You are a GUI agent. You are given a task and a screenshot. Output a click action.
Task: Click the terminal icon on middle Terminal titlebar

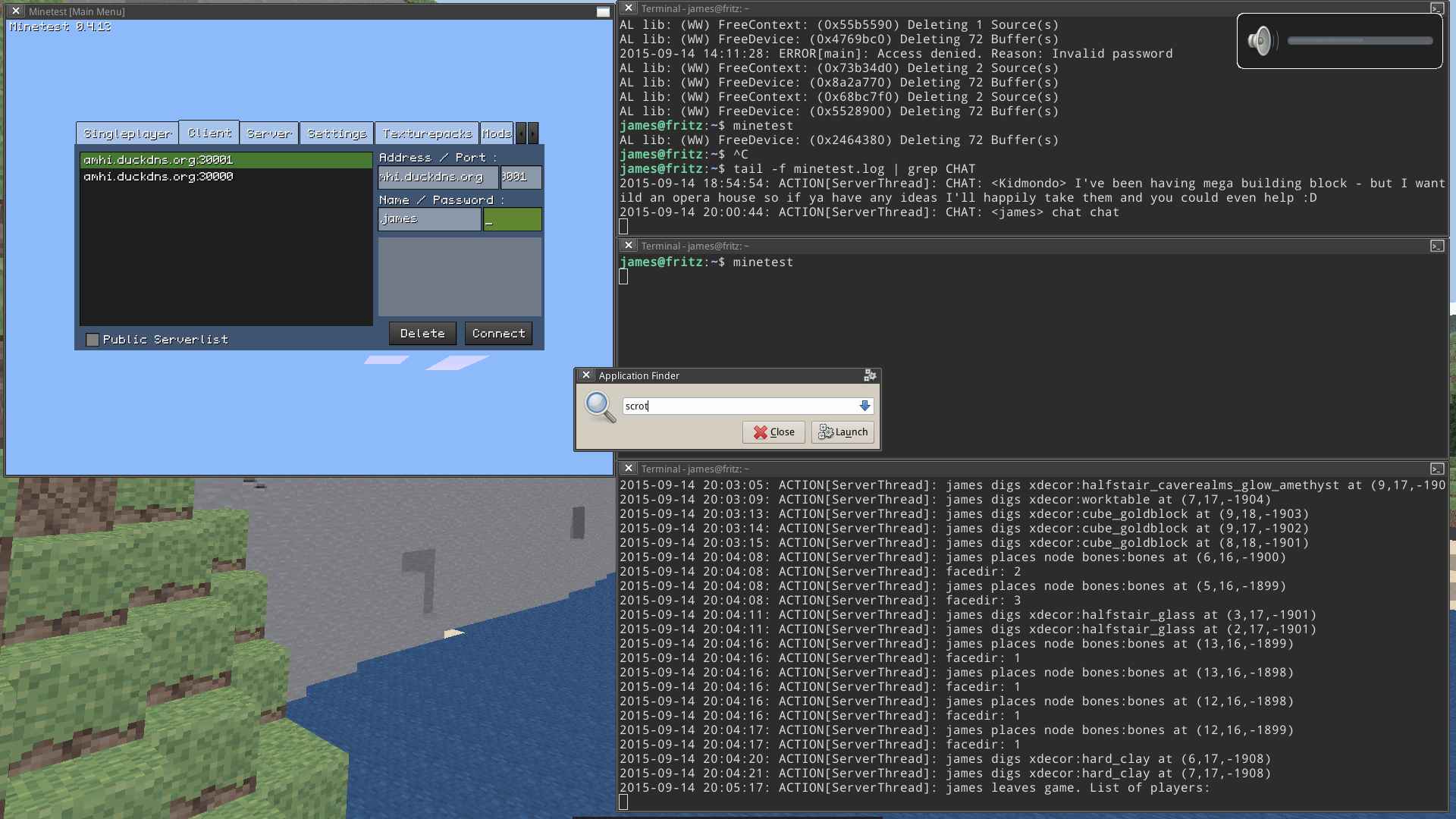click(x=1437, y=246)
